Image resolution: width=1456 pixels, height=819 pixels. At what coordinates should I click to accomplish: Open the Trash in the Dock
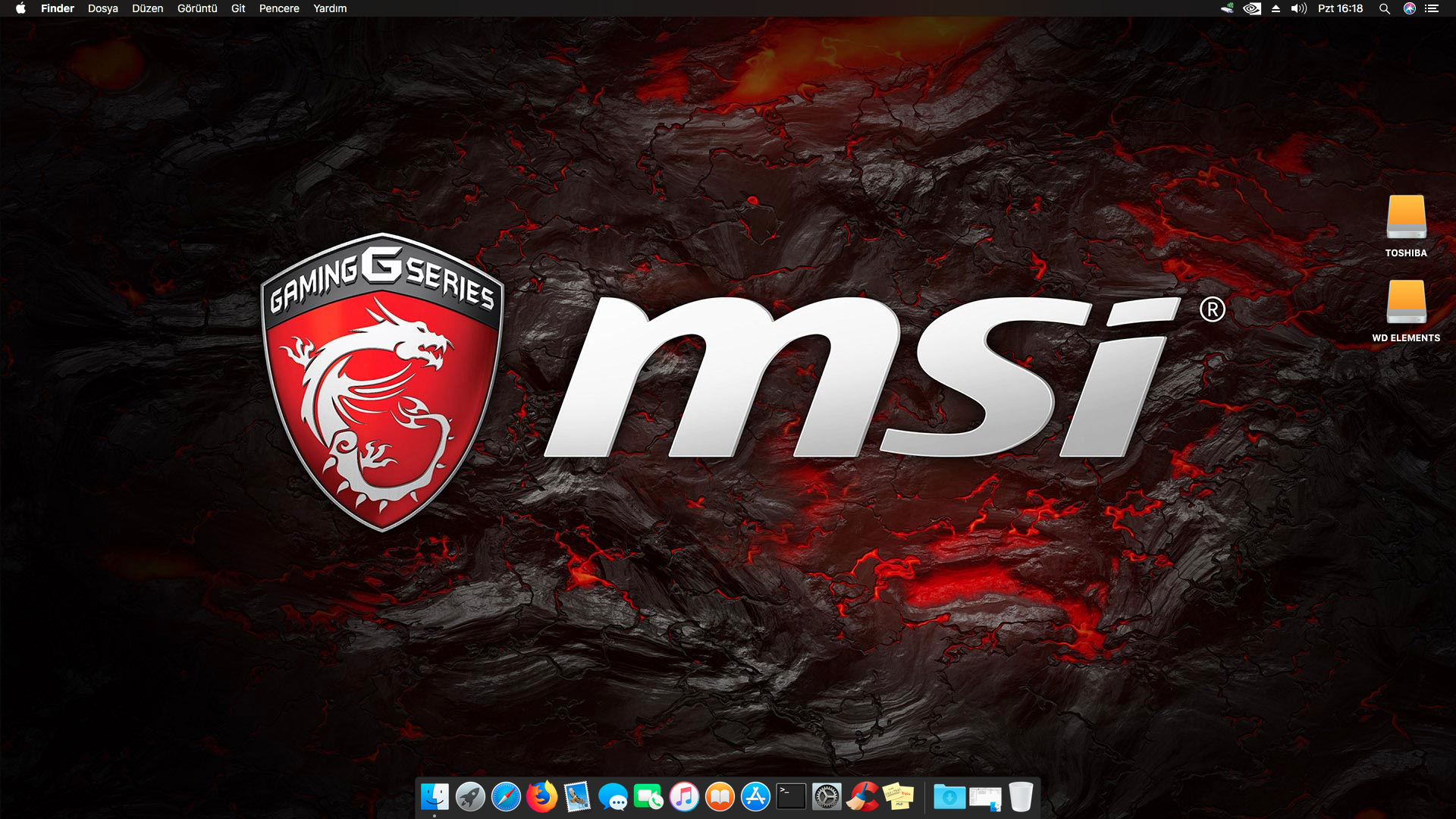[x=1021, y=797]
